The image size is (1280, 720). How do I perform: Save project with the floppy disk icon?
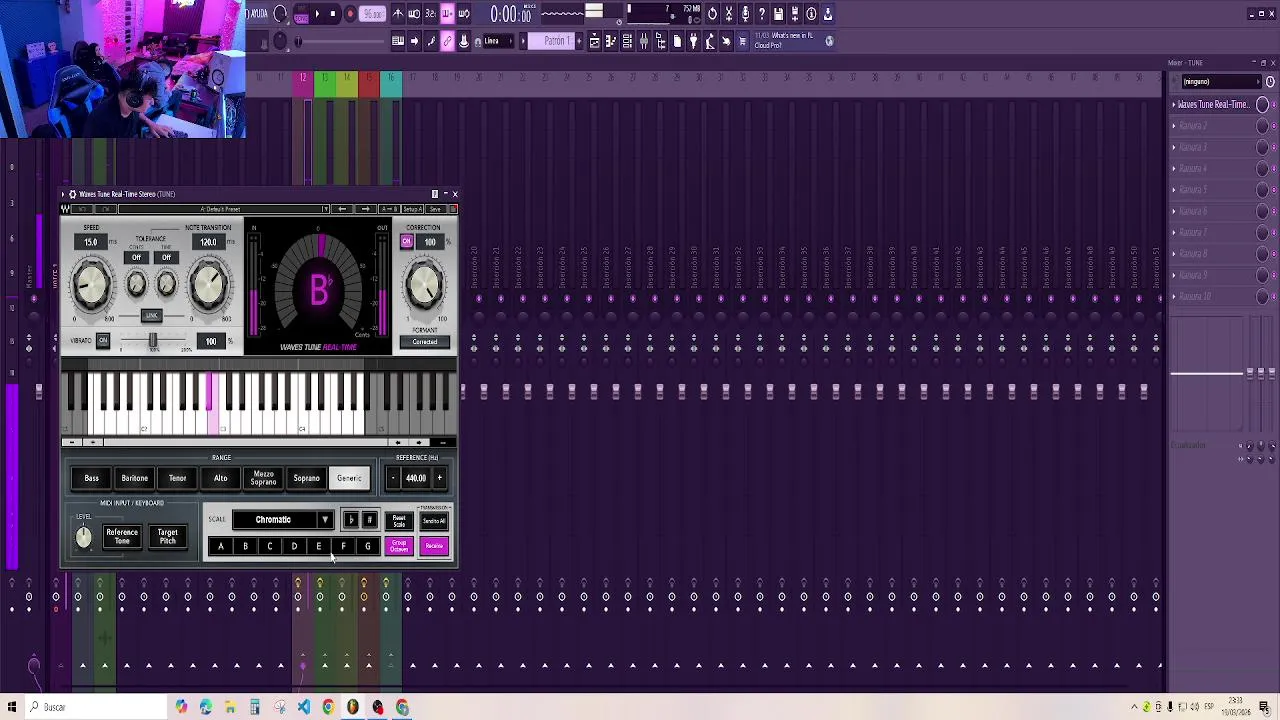tap(778, 14)
